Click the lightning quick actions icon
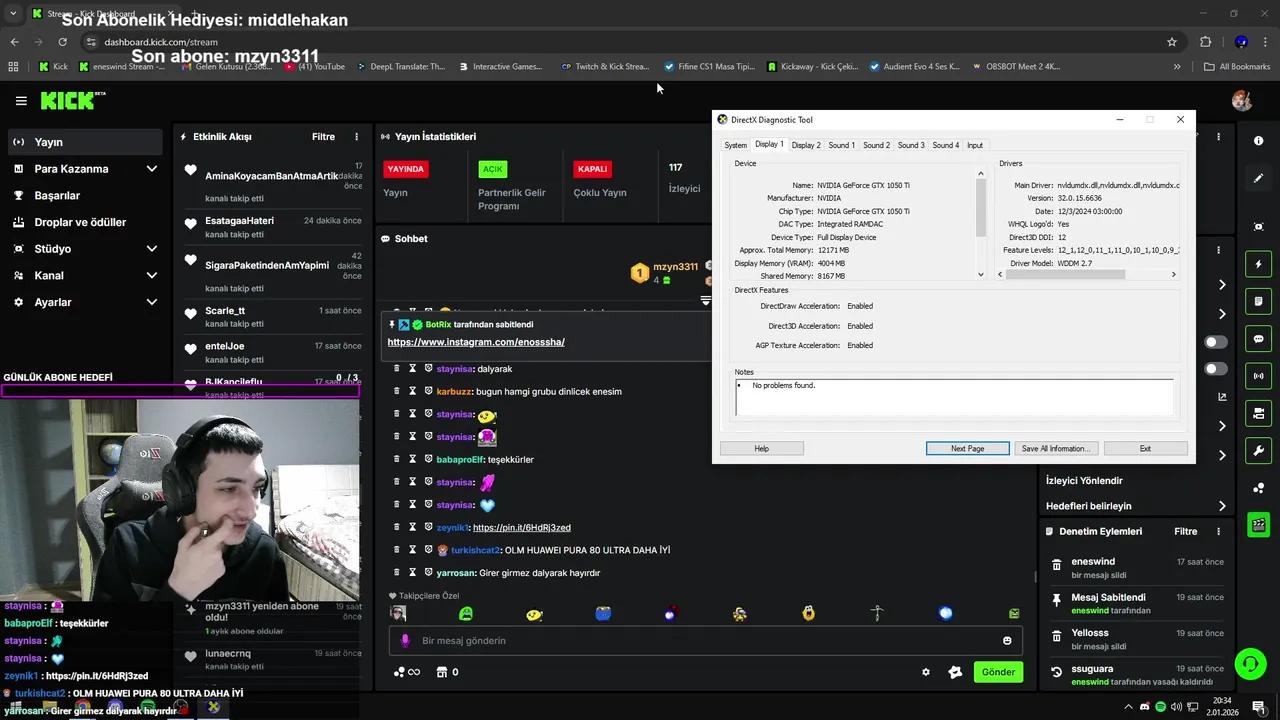This screenshot has width=1280, height=720. click(1258, 265)
